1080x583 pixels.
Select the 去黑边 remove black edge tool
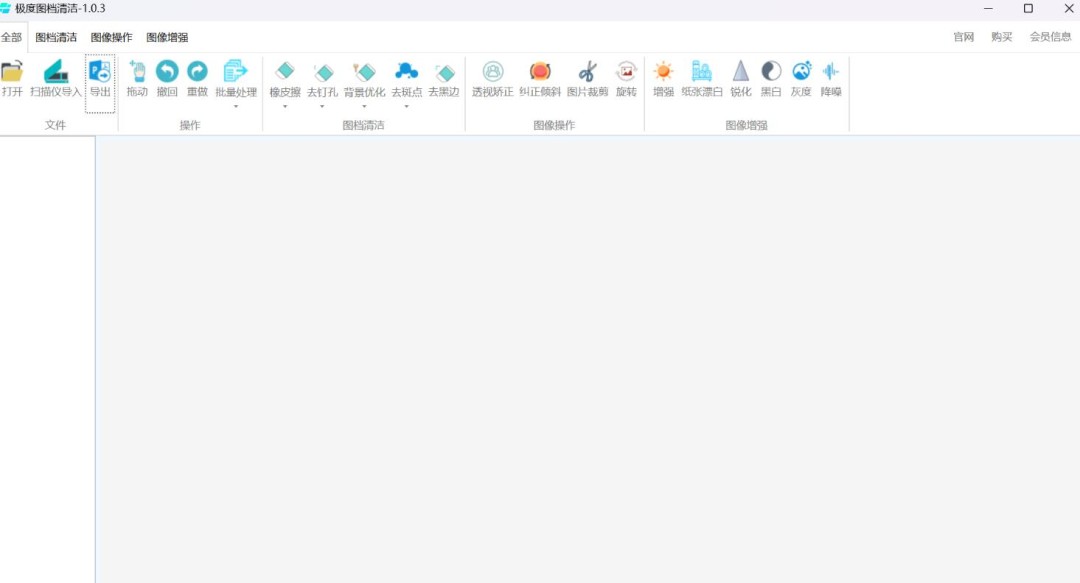(444, 72)
